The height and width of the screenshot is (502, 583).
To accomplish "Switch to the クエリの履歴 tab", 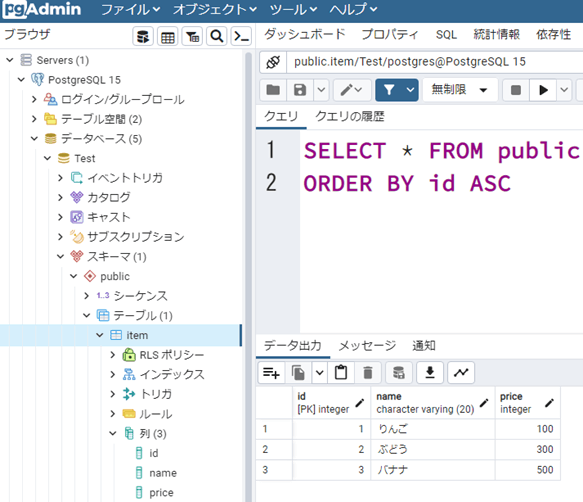I will coord(350,117).
